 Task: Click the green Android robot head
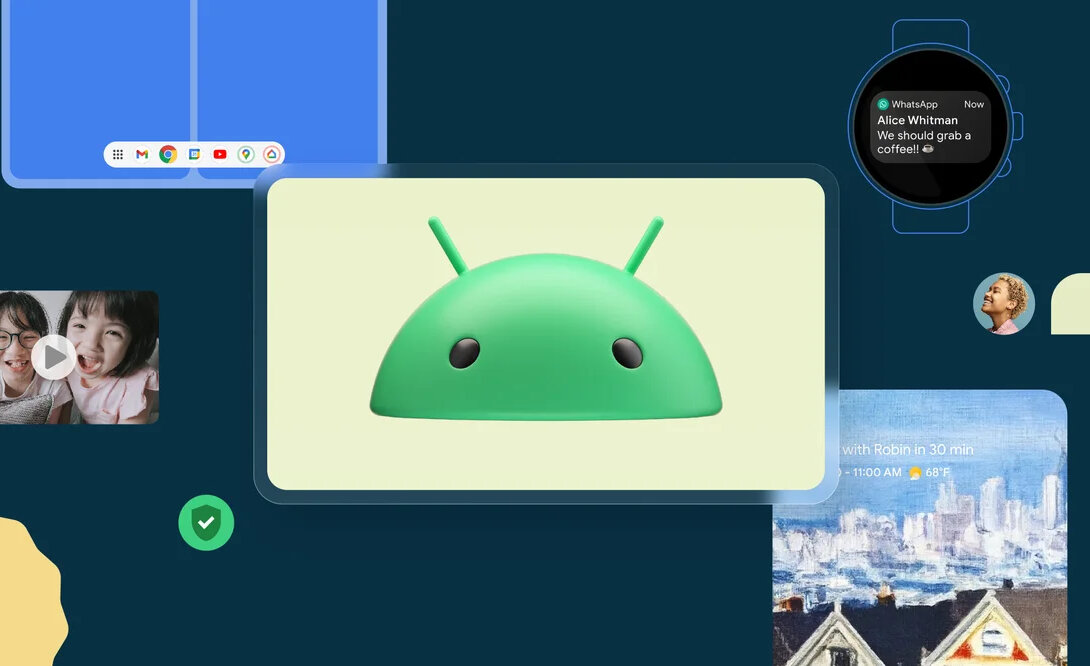[x=546, y=320]
